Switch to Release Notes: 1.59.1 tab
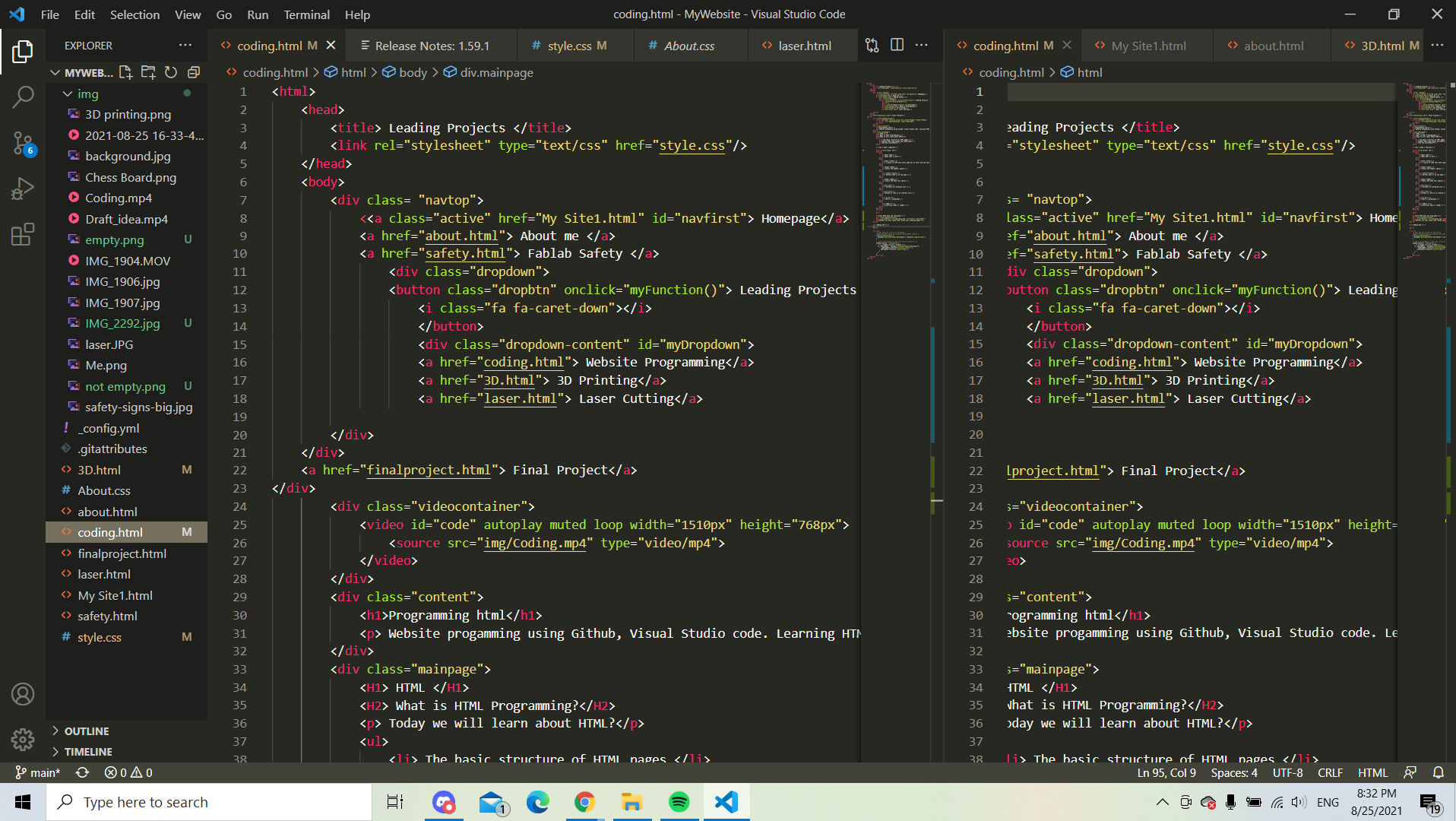The width and height of the screenshot is (1456, 821). point(431,46)
